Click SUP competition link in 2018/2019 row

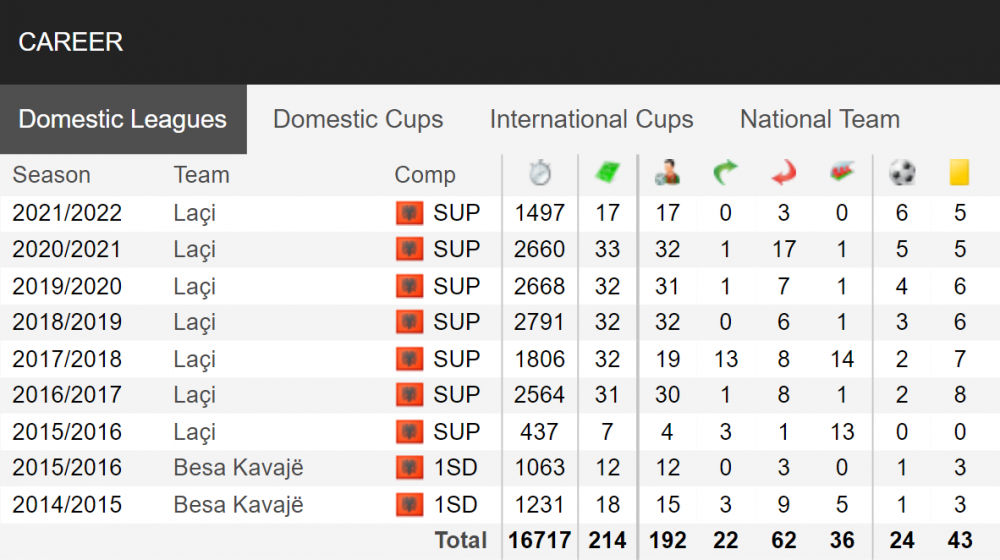pyautogui.click(x=457, y=322)
